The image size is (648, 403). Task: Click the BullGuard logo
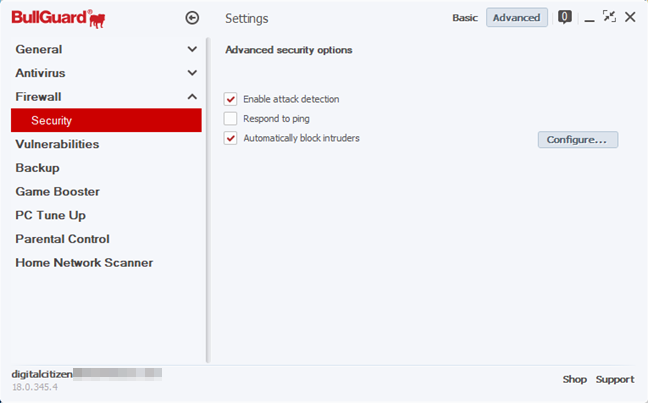tap(58, 19)
